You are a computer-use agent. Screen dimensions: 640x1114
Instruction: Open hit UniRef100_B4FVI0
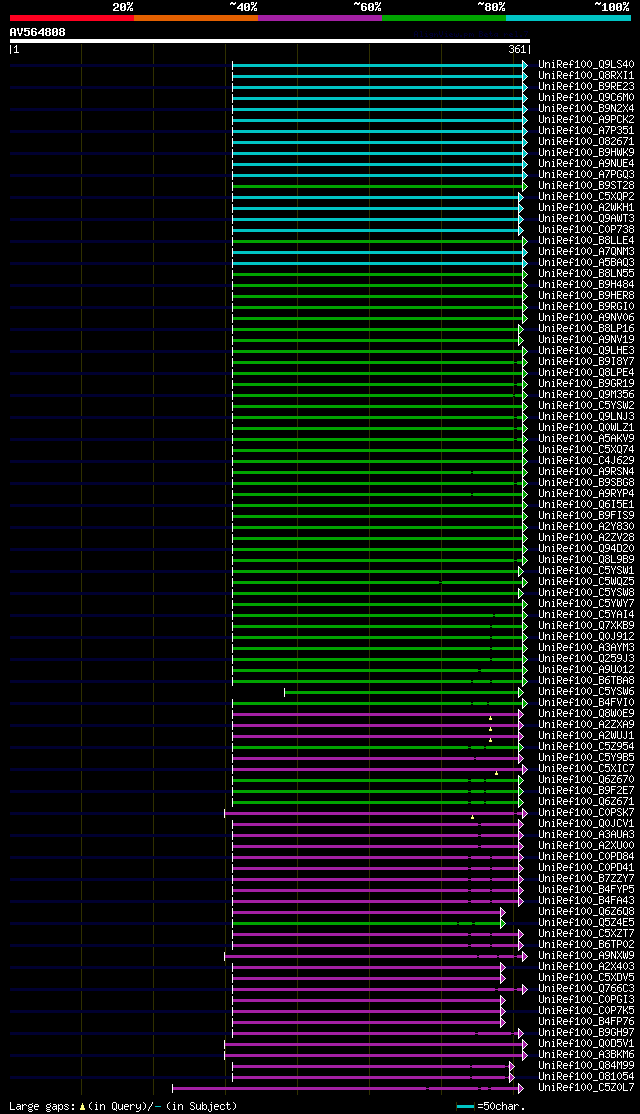click(x=586, y=703)
